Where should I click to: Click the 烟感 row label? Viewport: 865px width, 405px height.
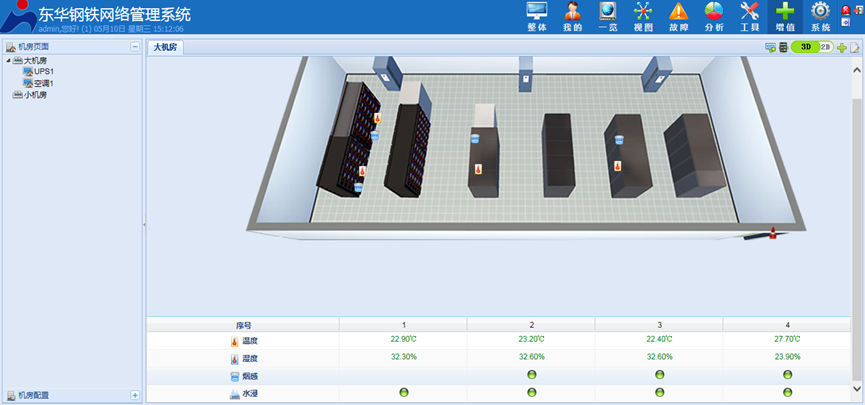[250, 377]
